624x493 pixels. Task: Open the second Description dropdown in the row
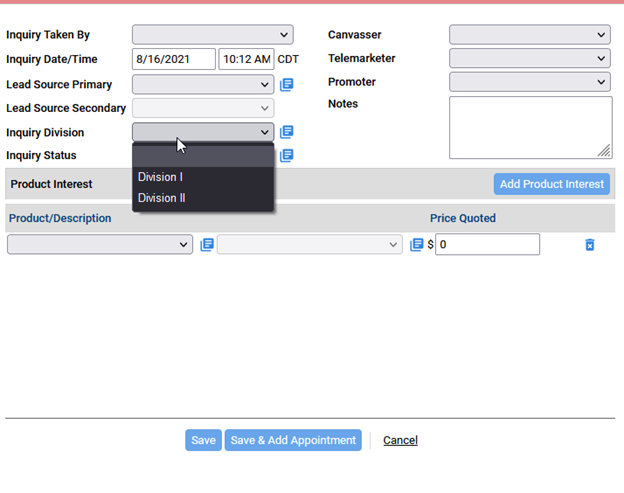click(x=310, y=244)
